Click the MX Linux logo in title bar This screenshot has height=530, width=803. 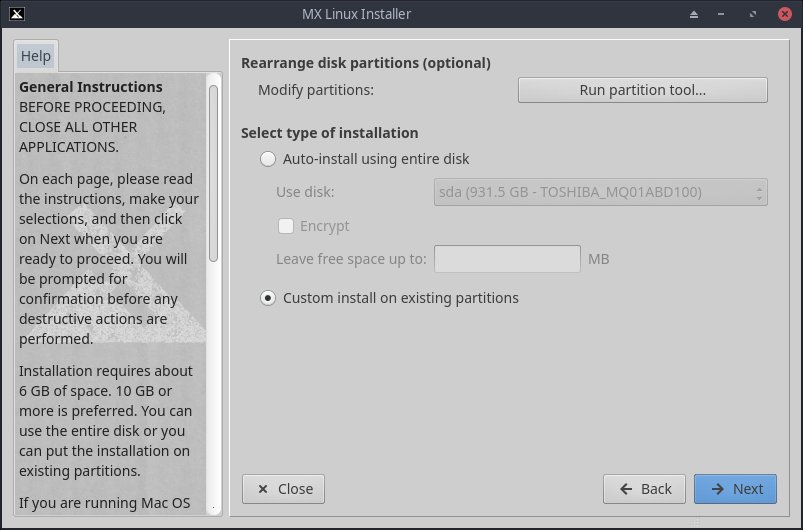[x=16, y=14]
